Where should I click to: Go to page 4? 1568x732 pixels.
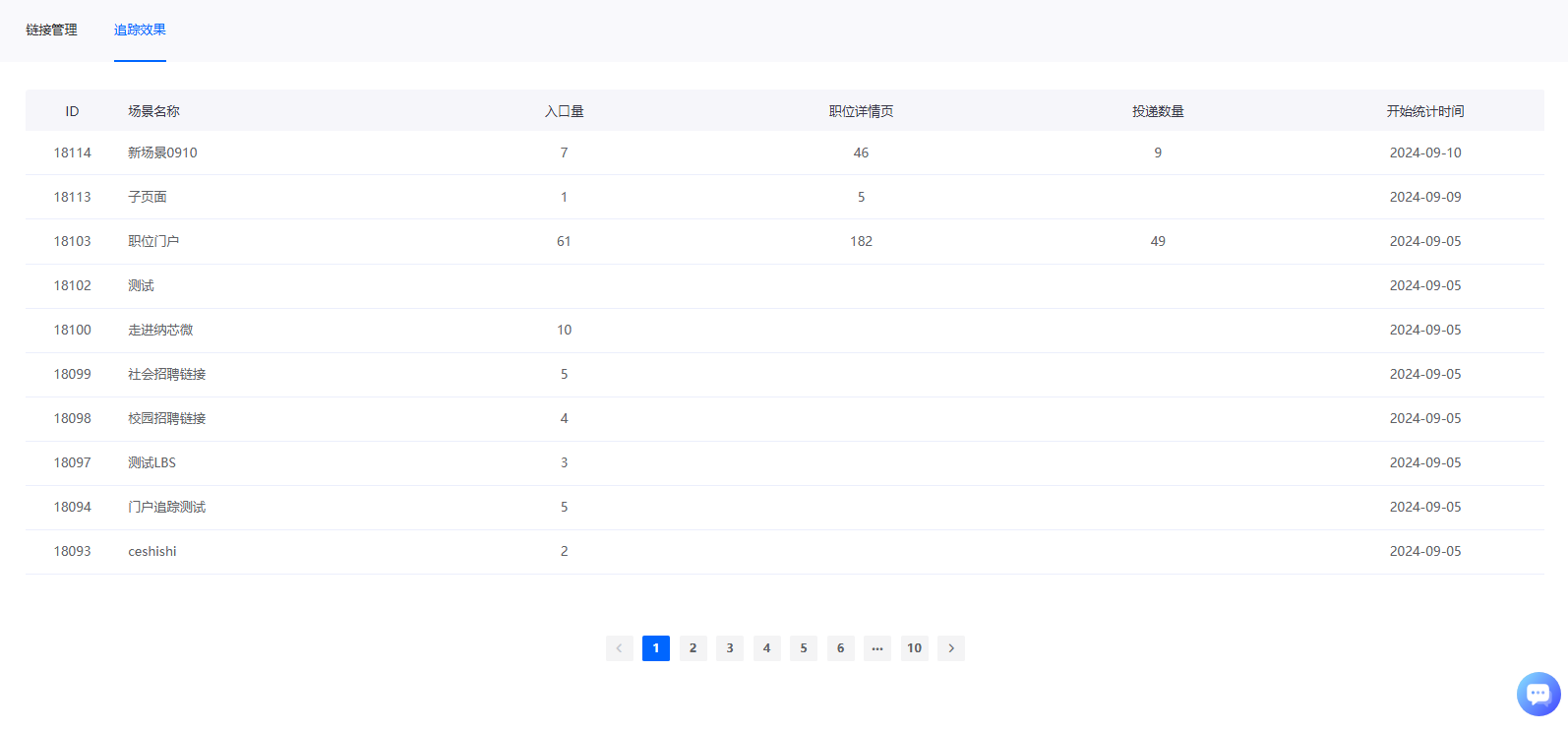[x=767, y=648]
